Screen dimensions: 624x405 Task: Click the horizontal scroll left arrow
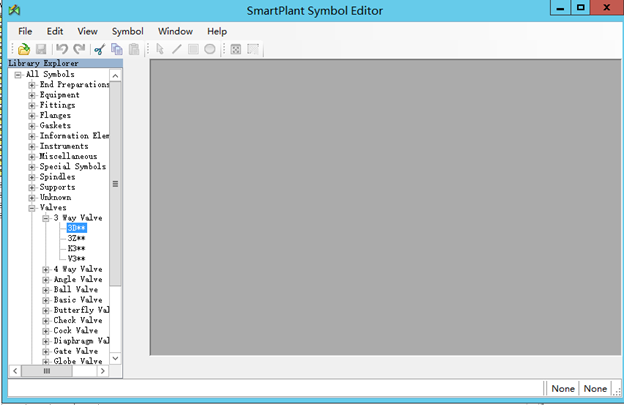(15, 371)
